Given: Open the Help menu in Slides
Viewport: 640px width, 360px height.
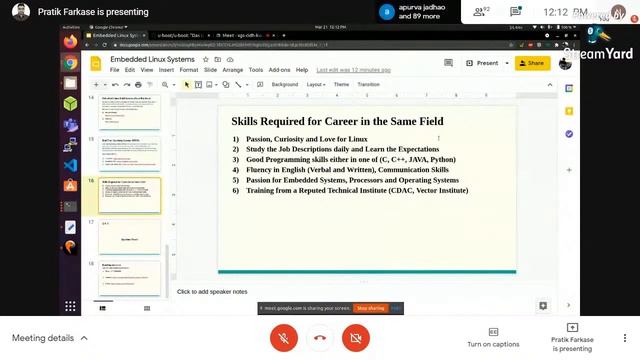Looking at the screenshot, I should click(x=302, y=70).
